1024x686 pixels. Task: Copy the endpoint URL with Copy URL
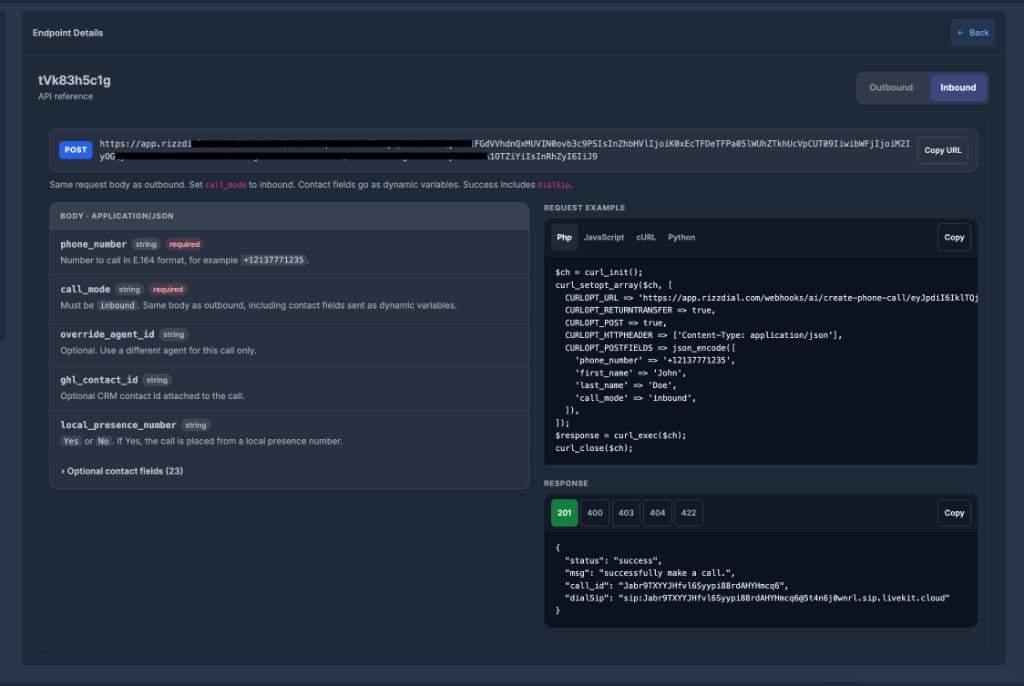942,150
